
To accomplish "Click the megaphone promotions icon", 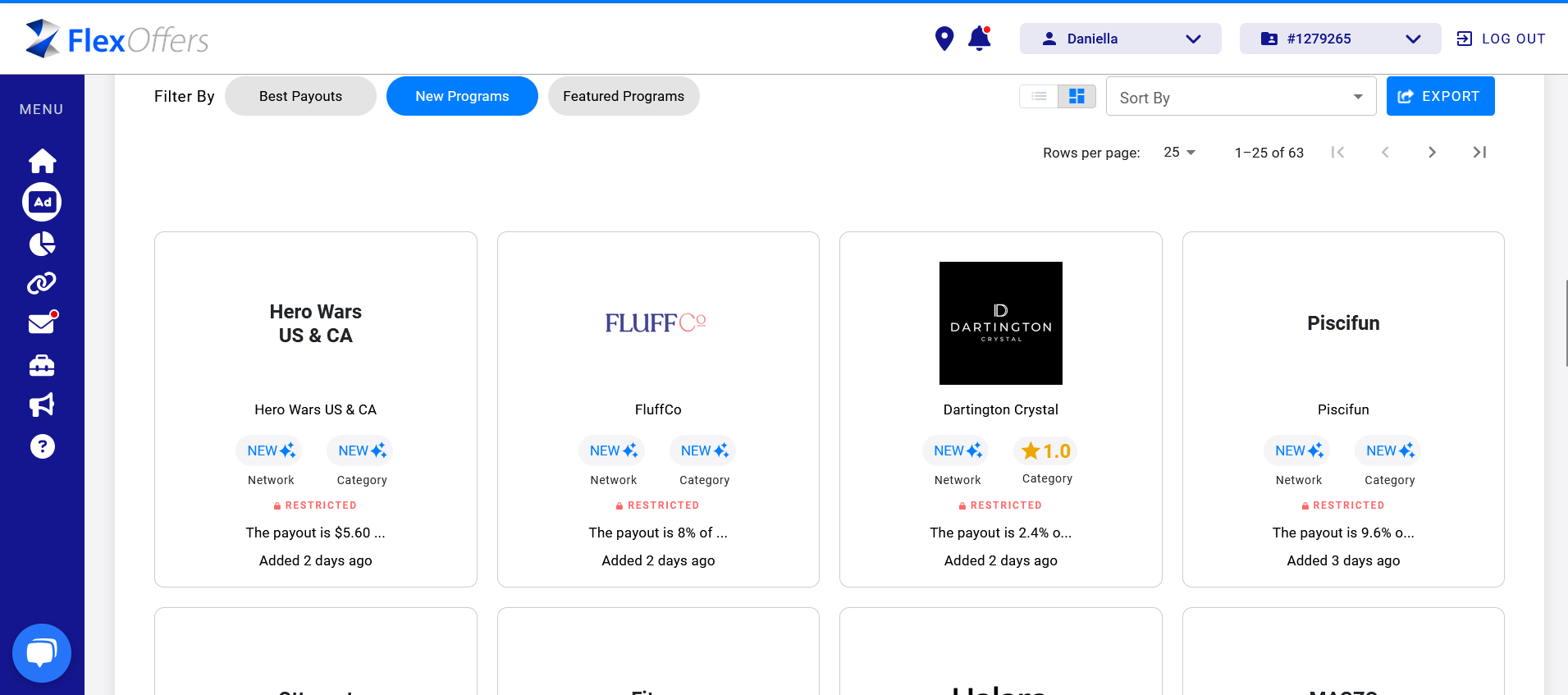I will [42, 405].
